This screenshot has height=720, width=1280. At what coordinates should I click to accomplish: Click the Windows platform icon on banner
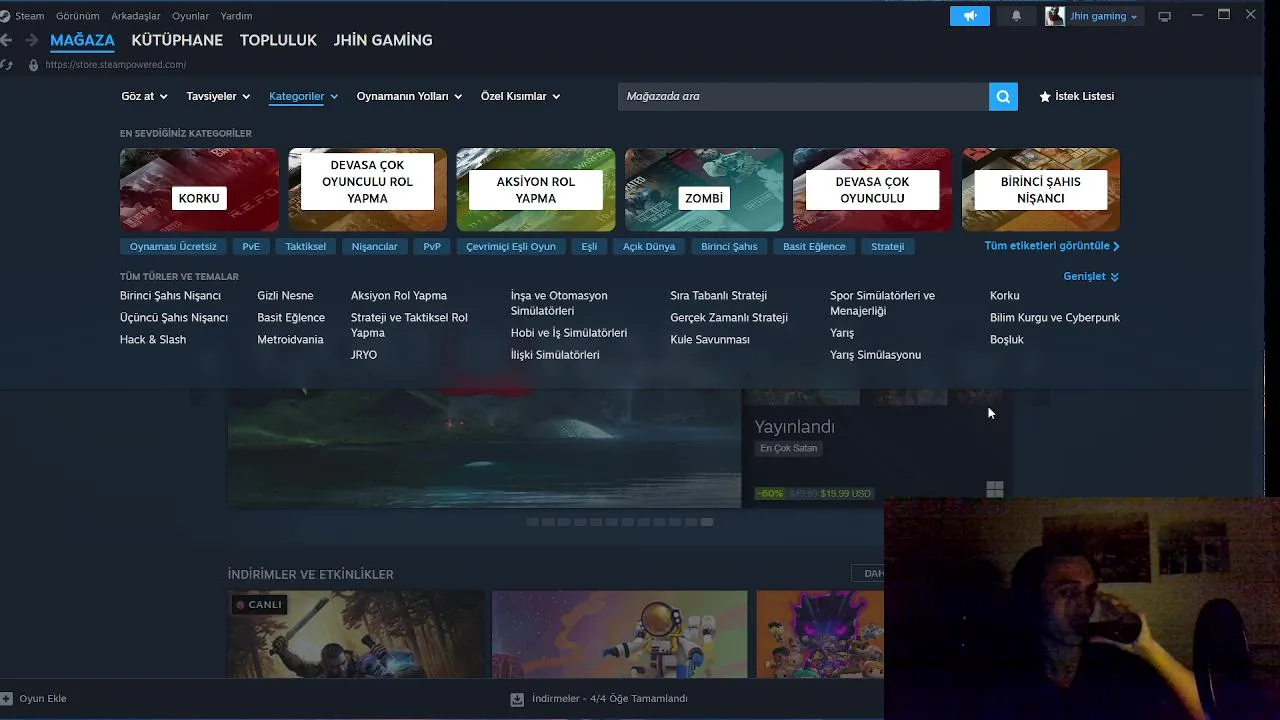pos(994,489)
